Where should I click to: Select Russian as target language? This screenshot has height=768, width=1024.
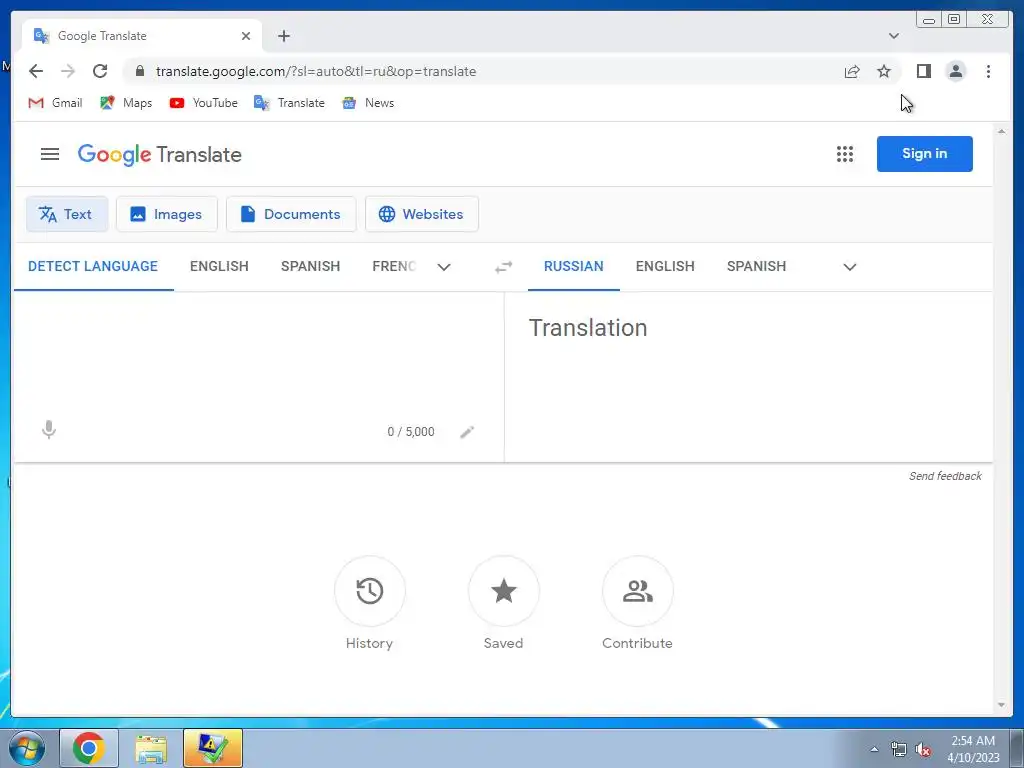(573, 266)
